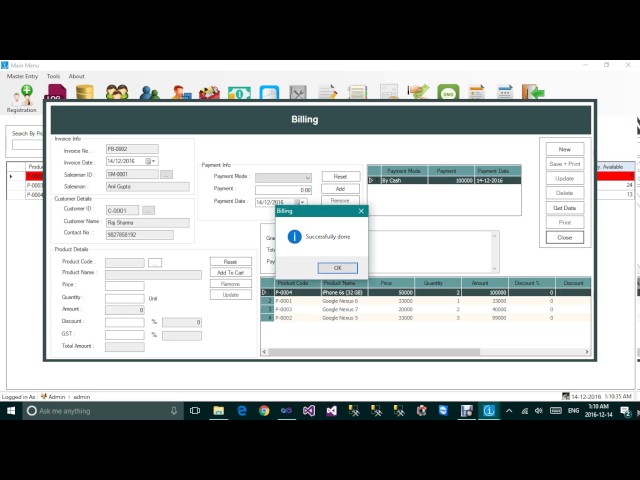Open the hand holding cash icon
This screenshot has height=480, width=640.
418,92
